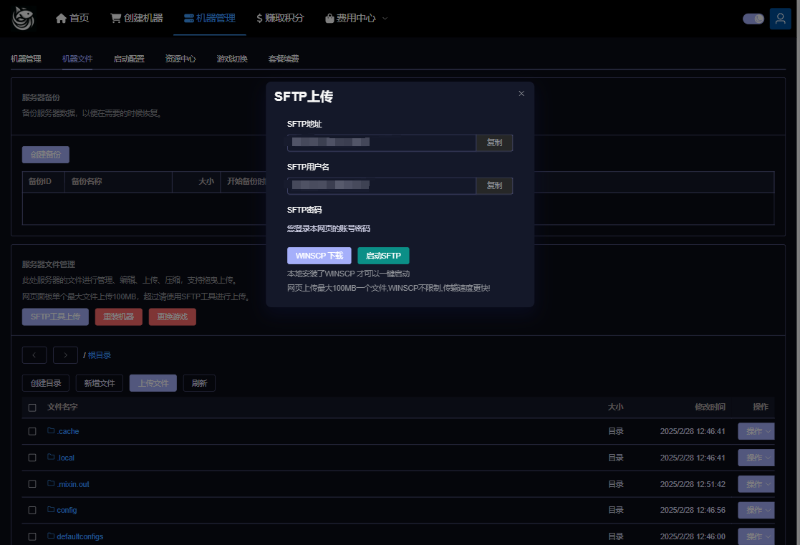Click the SFTP用户名 input field
The height and width of the screenshot is (545, 800).
pyautogui.click(x=380, y=185)
